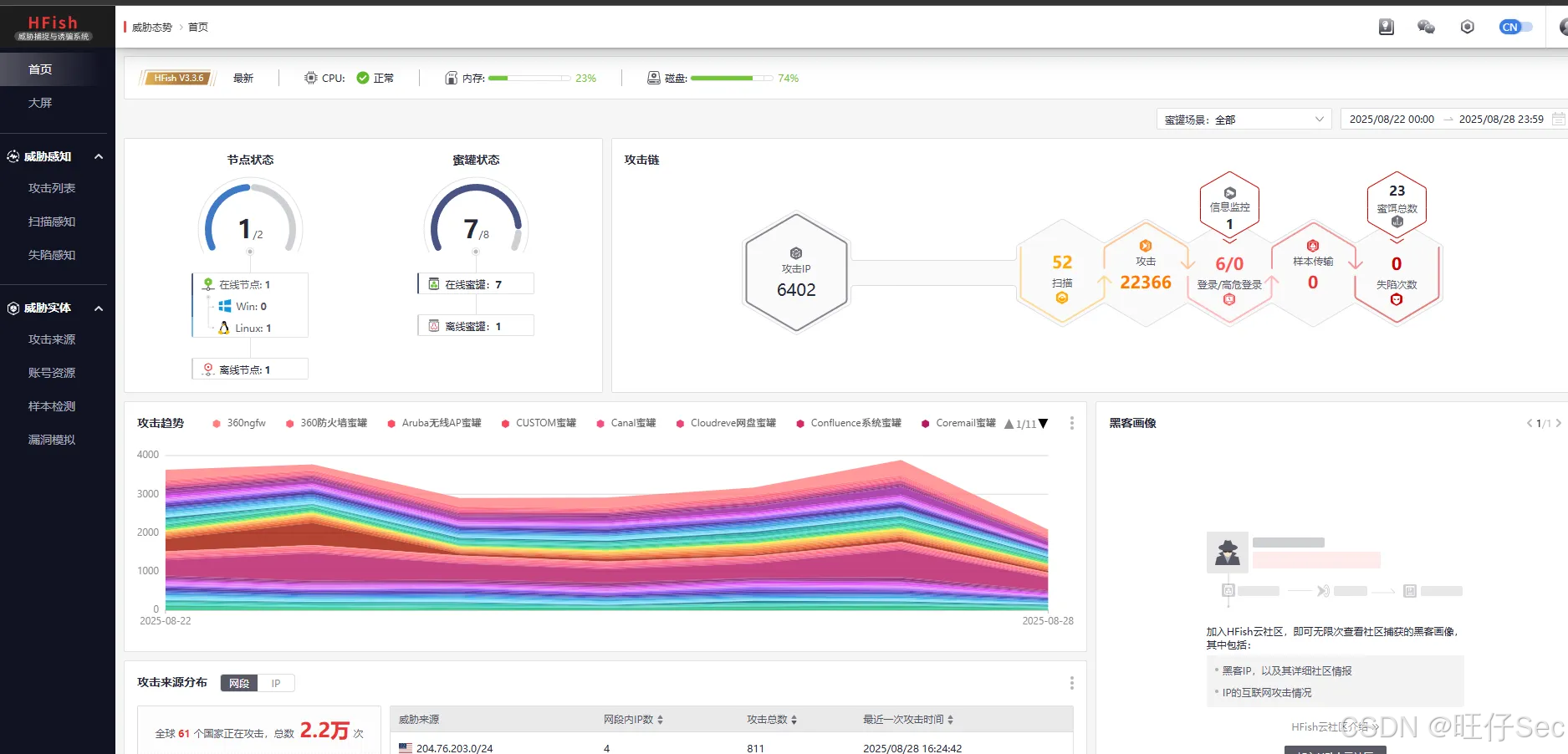Open the calendar icon beside date range
The height and width of the screenshot is (754, 1568).
click(x=1558, y=119)
